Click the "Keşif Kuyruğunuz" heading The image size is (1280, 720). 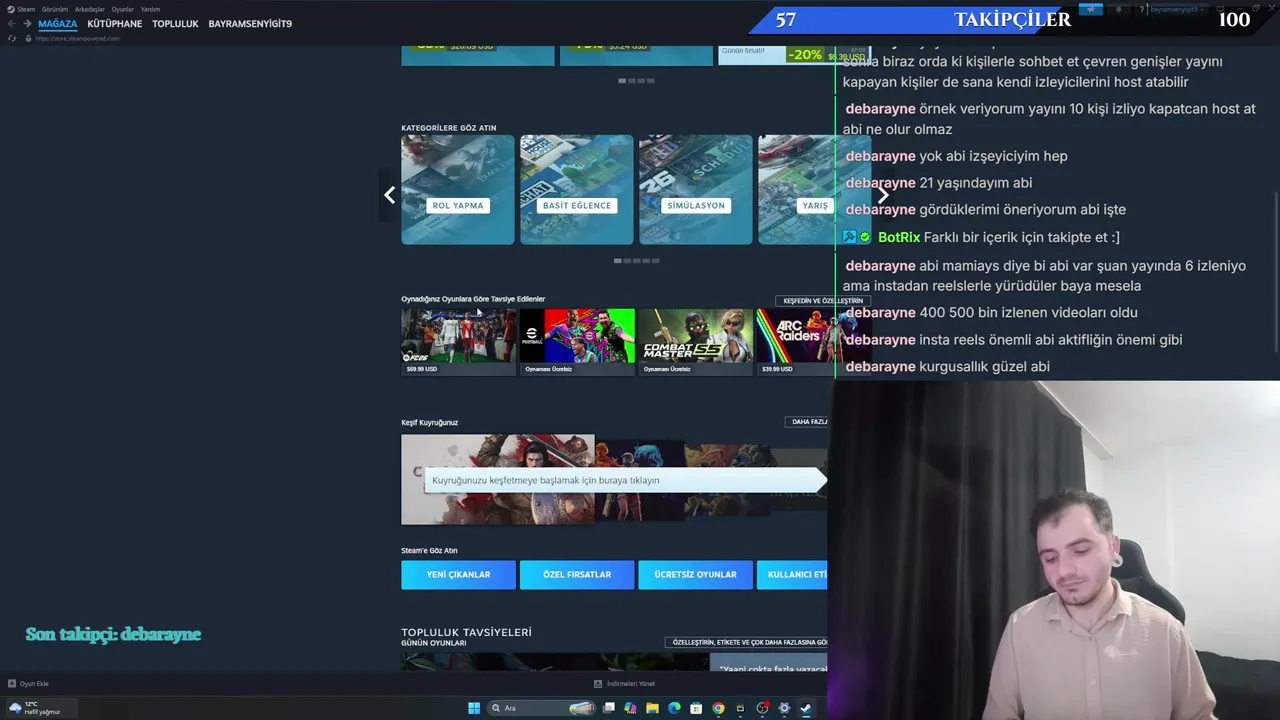coord(430,422)
